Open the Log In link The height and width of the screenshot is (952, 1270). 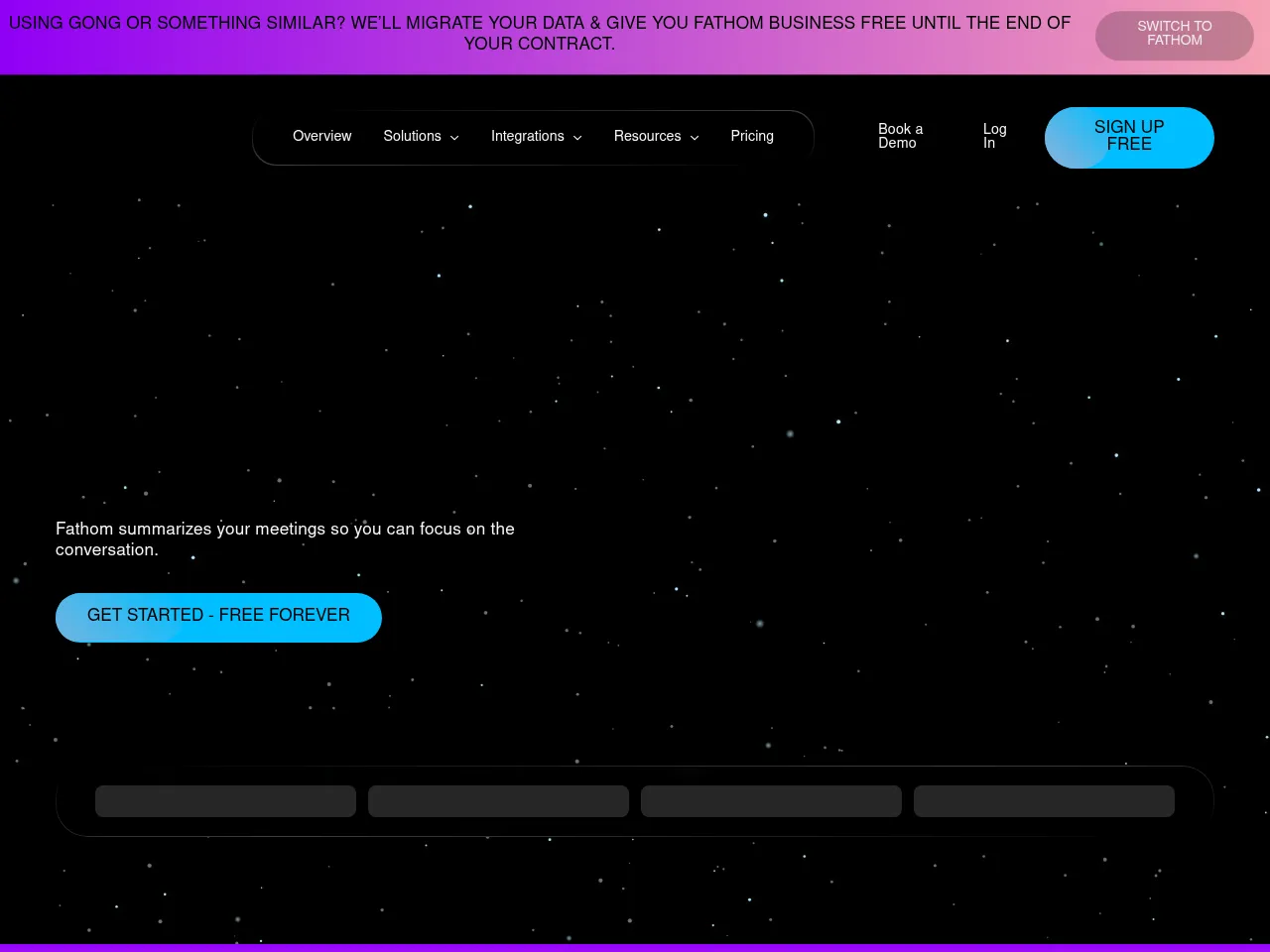coord(994,136)
